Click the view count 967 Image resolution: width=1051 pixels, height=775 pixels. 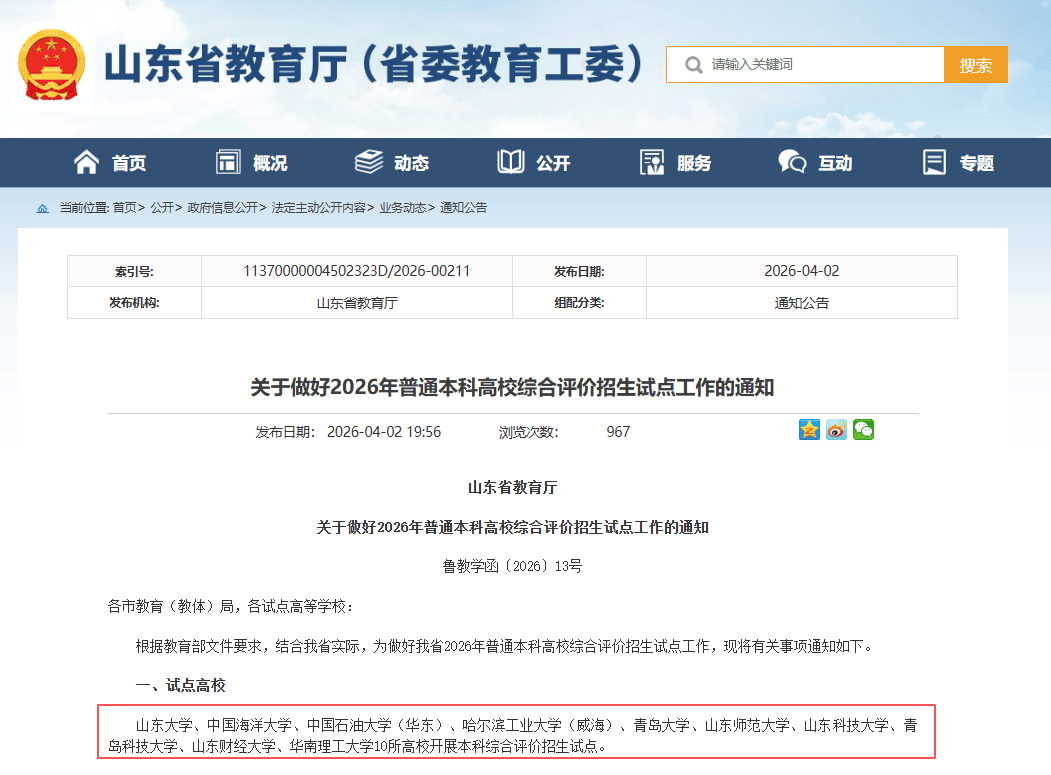618,432
